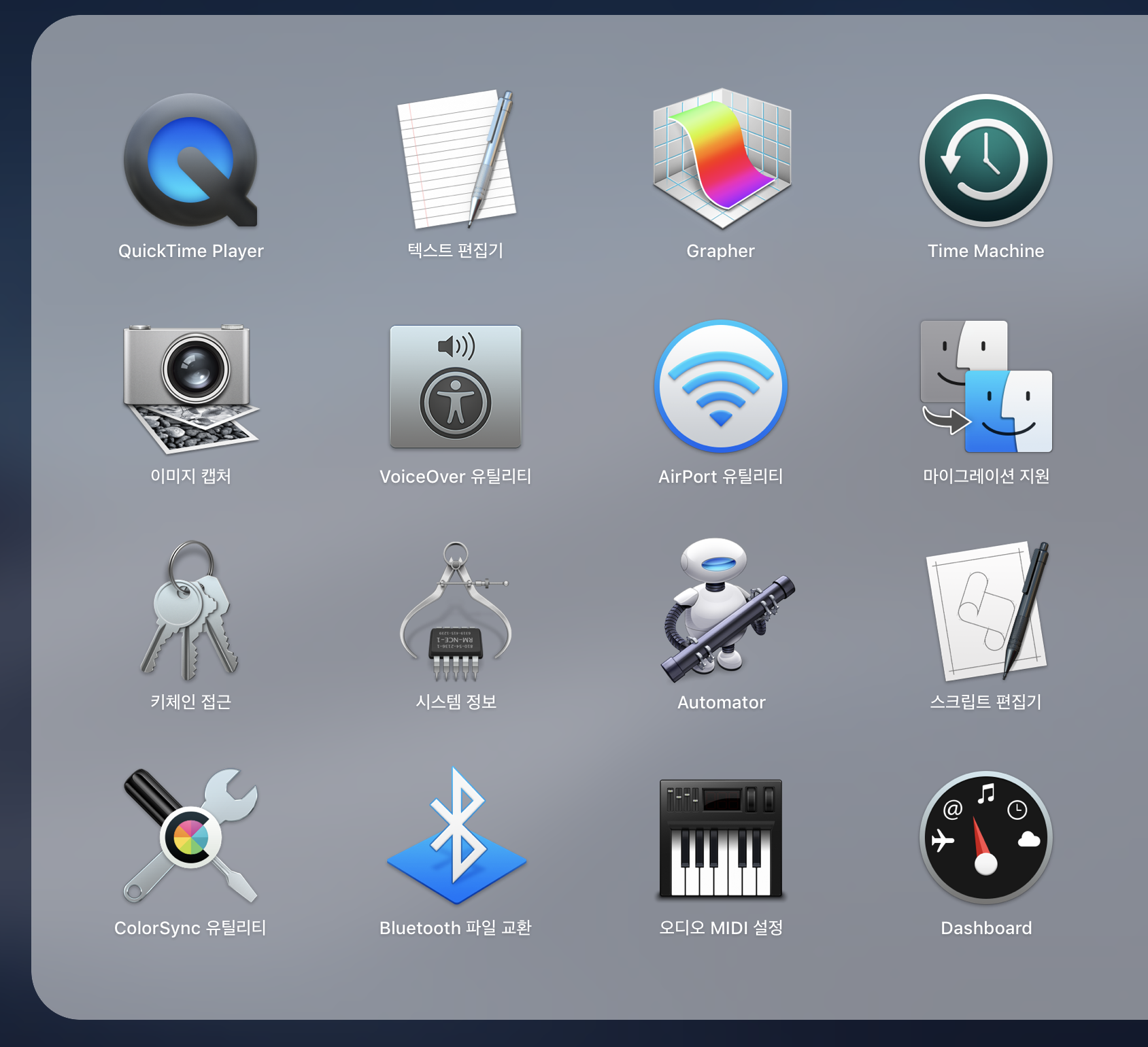Open VoiceOver 유틸리티 accessibility icon
1148x1047 pixels.
point(456,387)
